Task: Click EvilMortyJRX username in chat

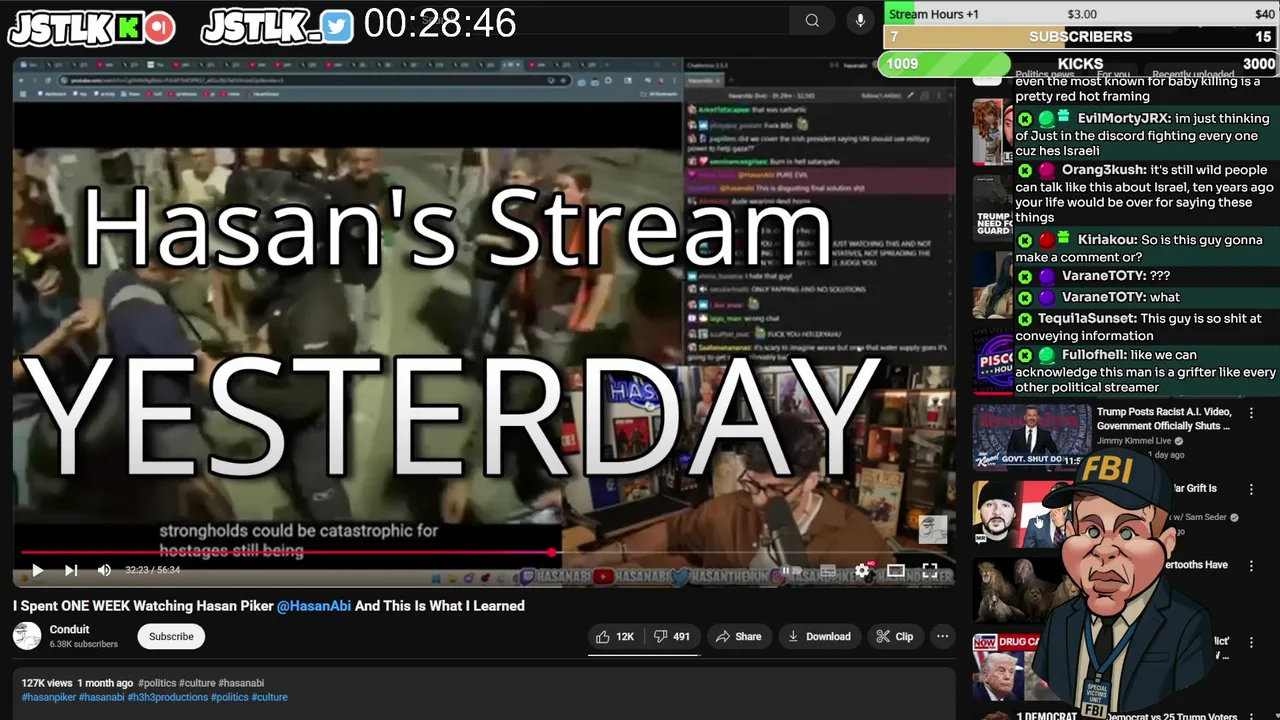Action: 1124,118
